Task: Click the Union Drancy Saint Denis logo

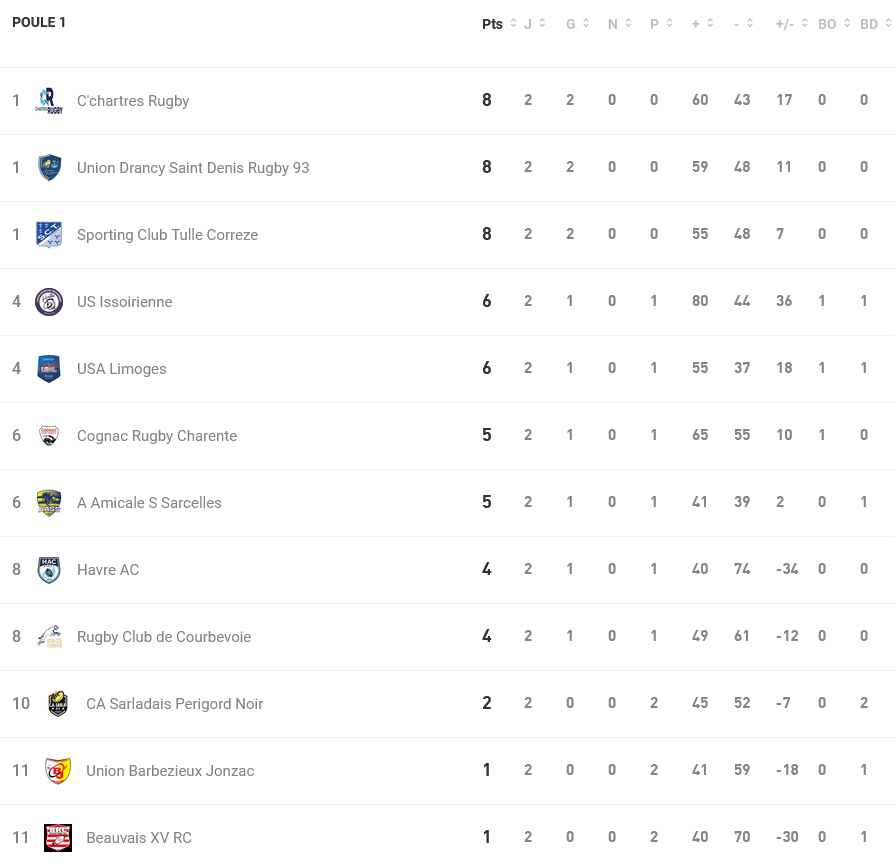Action: (49, 168)
